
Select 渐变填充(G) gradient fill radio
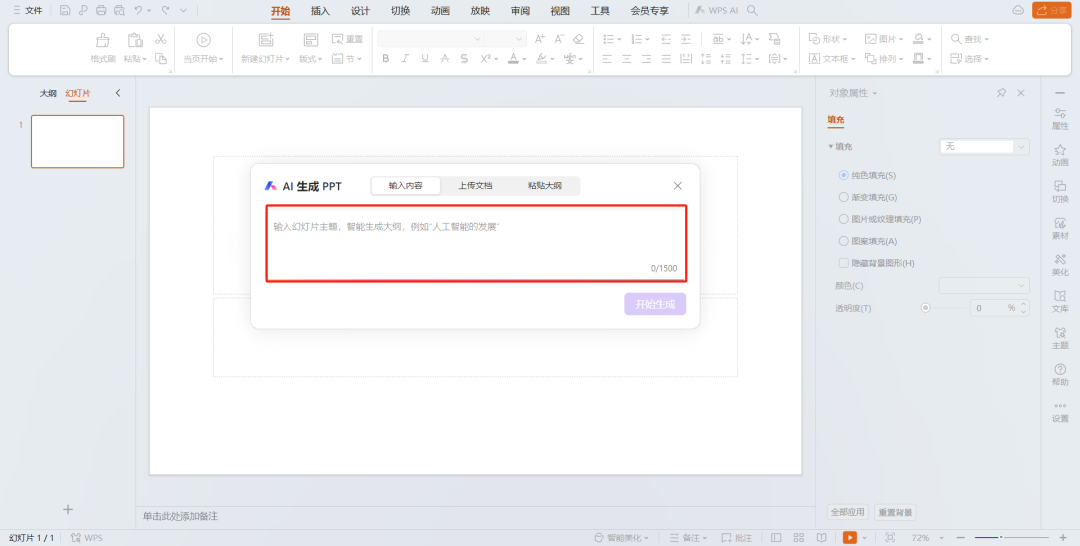tap(843, 197)
